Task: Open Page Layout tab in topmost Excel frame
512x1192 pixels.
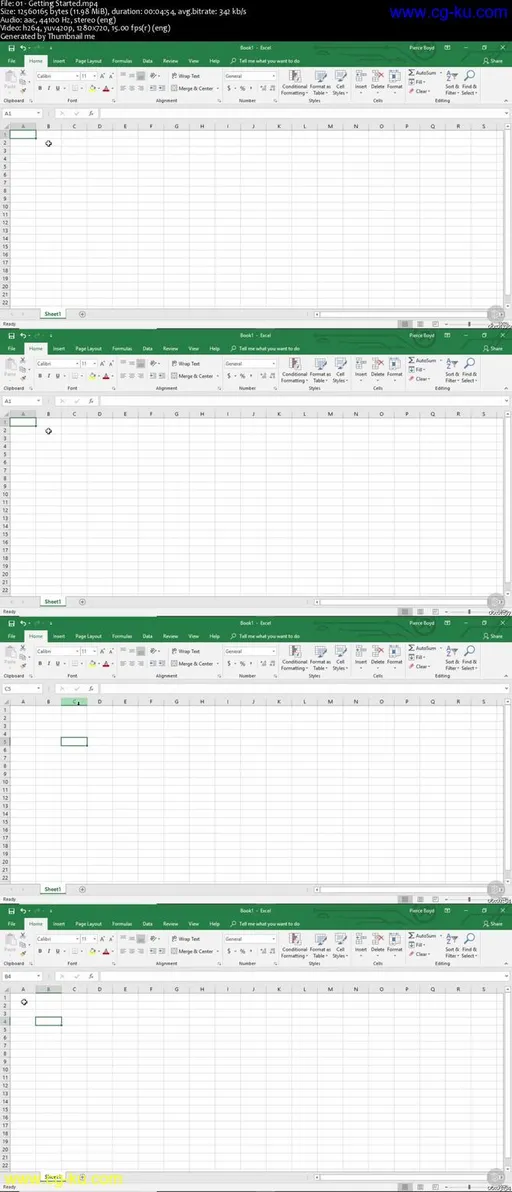Action: (x=88, y=61)
